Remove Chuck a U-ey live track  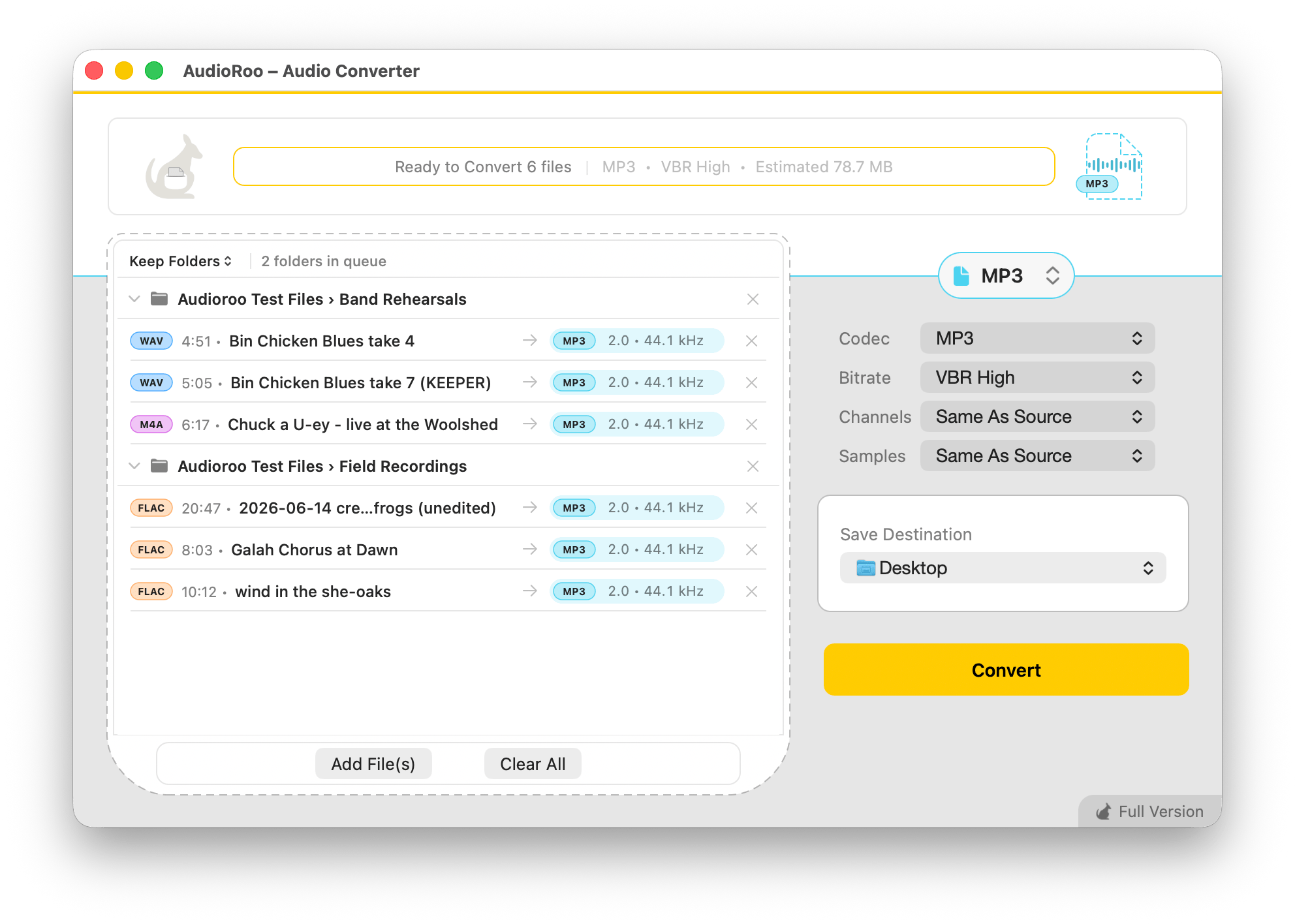751,424
